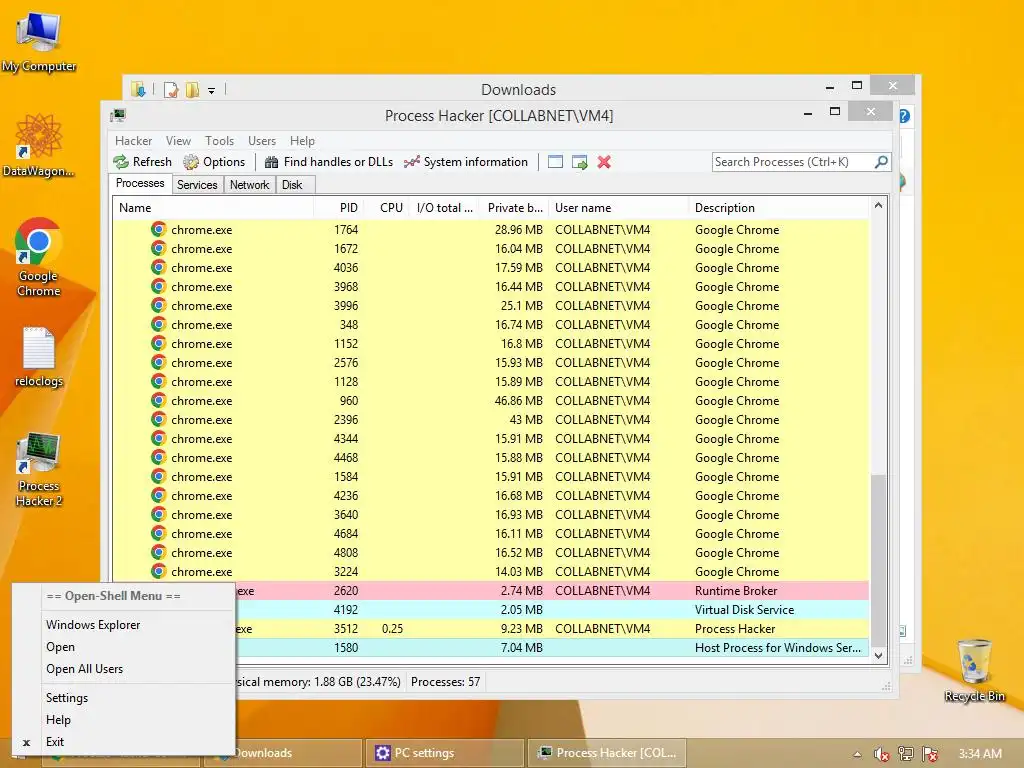Open Options from the toolbar
This screenshot has width=1024, height=768.
tap(214, 162)
